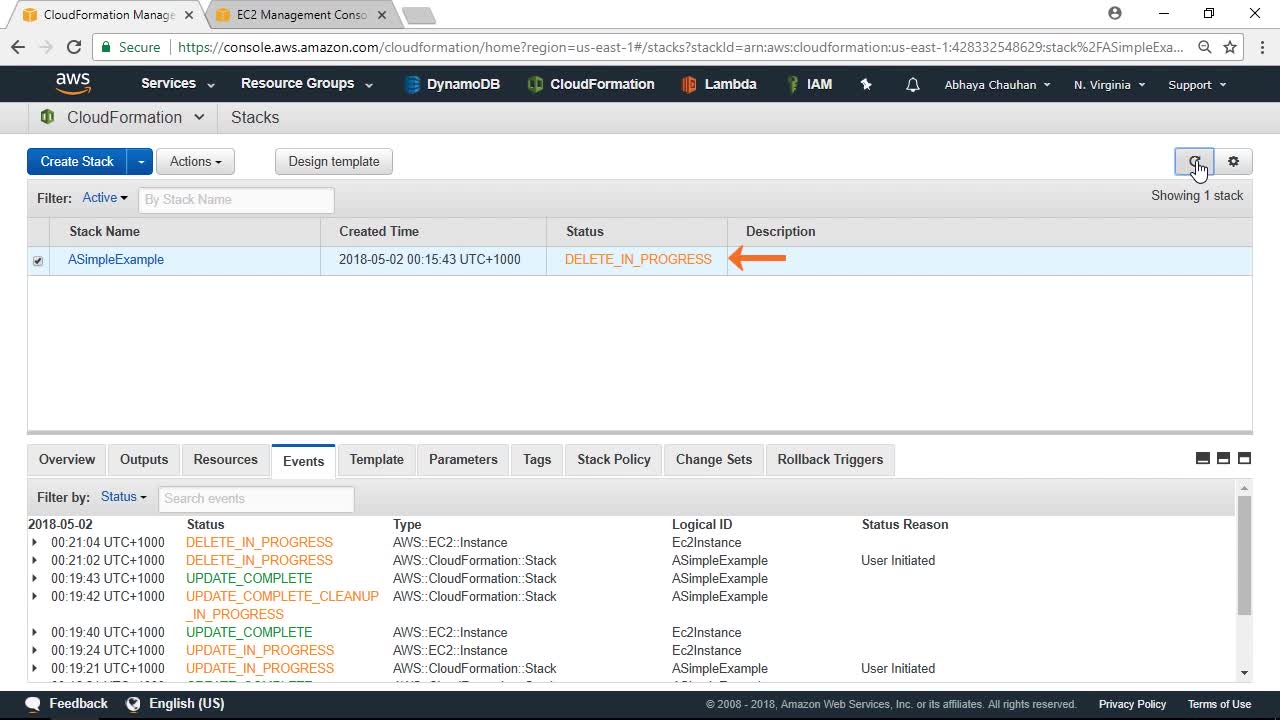Viewport: 1280px width, 720px height.
Task: Bookmark the page with the star icon
Action: [1230, 47]
